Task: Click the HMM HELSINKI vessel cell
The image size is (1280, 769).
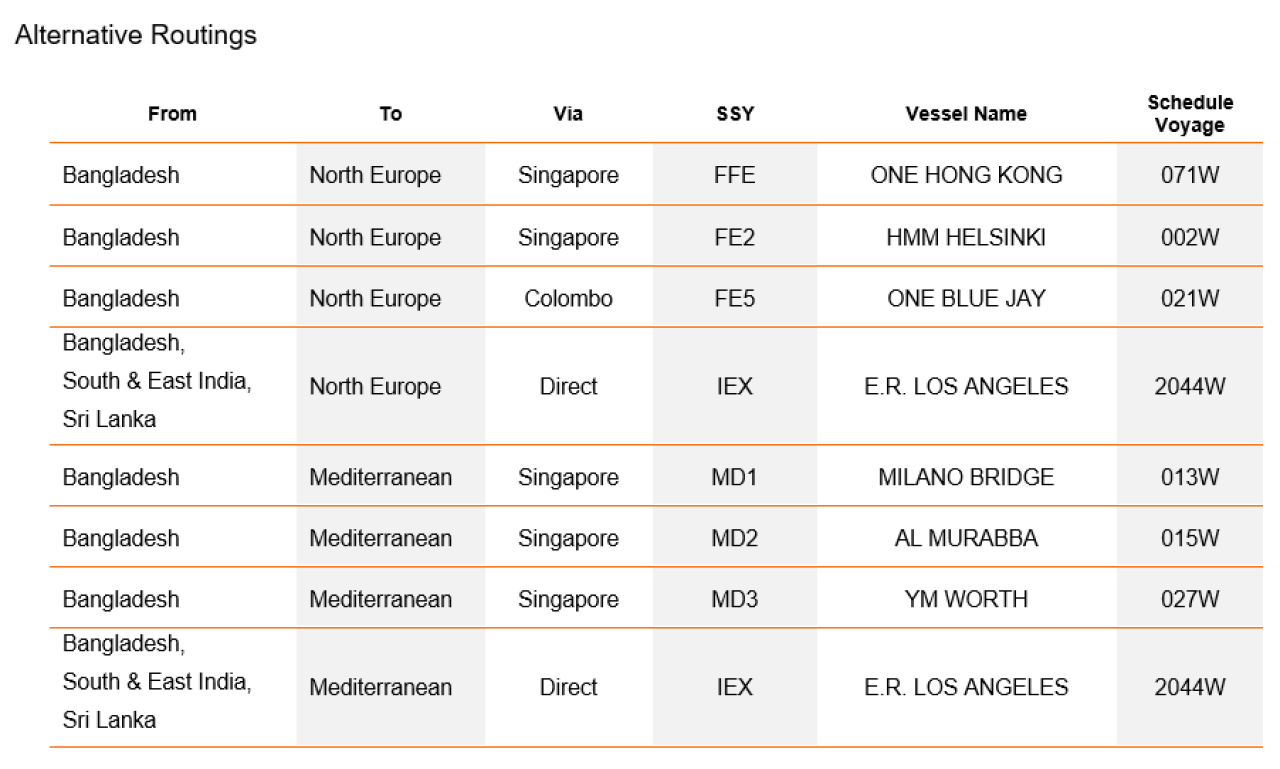Action: click(x=966, y=237)
